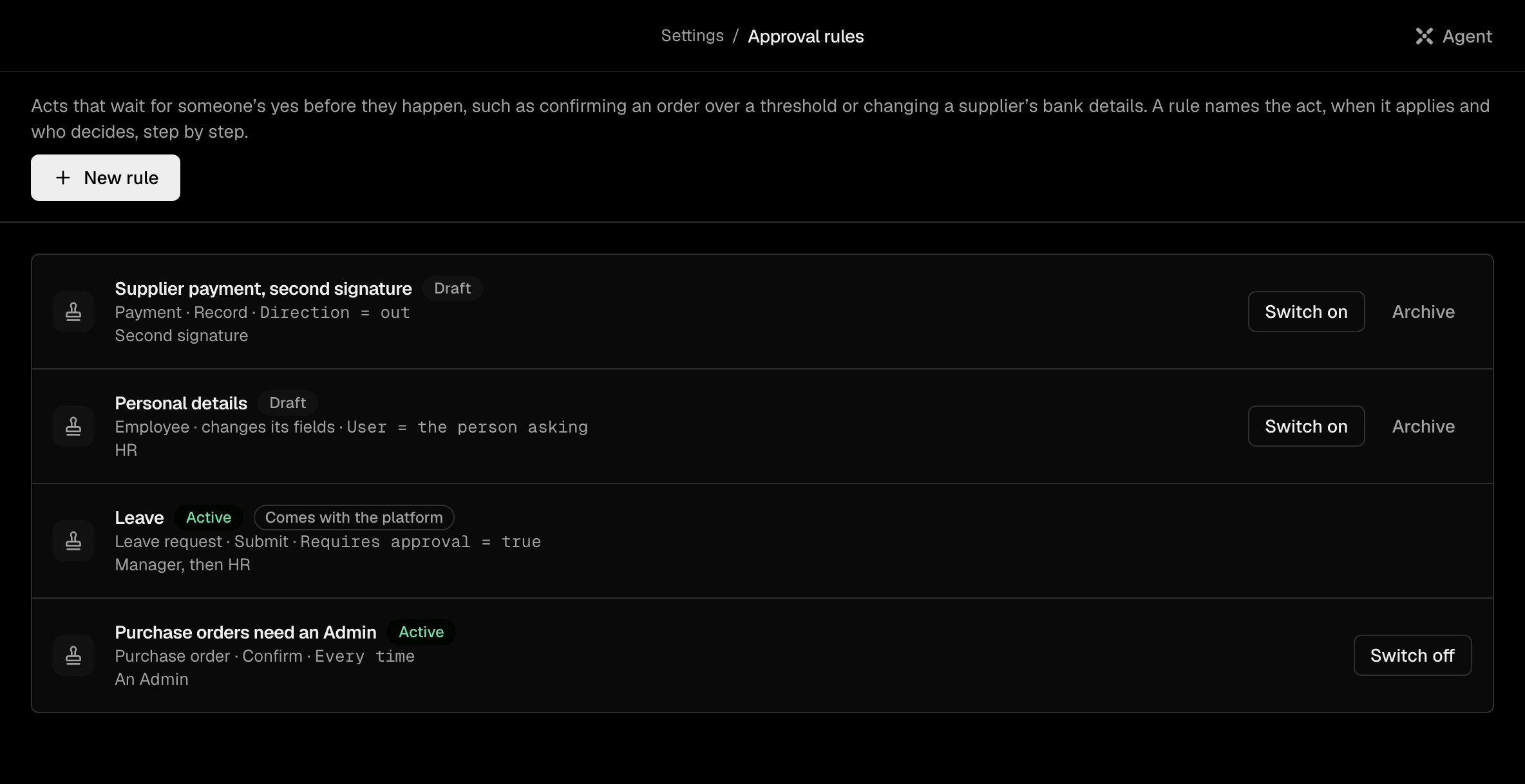Click the Agent icon in the header
Image resolution: width=1525 pixels, height=784 pixels.
(1424, 36)
